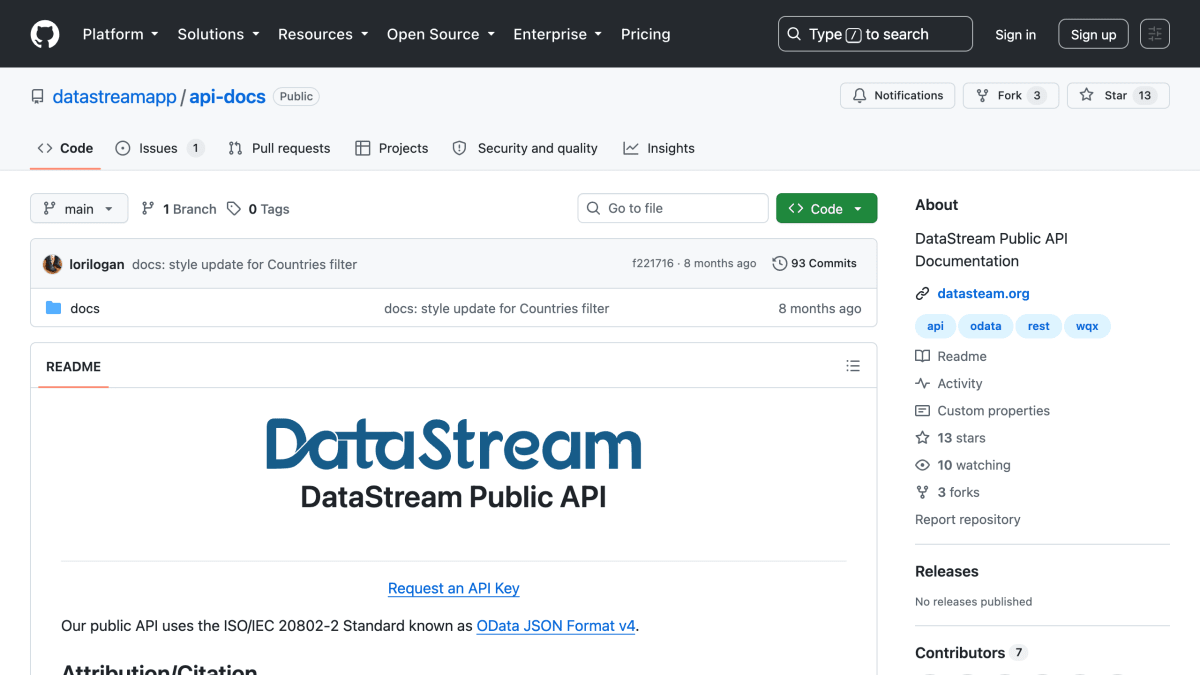Click the README outline list icon
The width and height of the screenshot is (1200, 675).
point(853,366)
